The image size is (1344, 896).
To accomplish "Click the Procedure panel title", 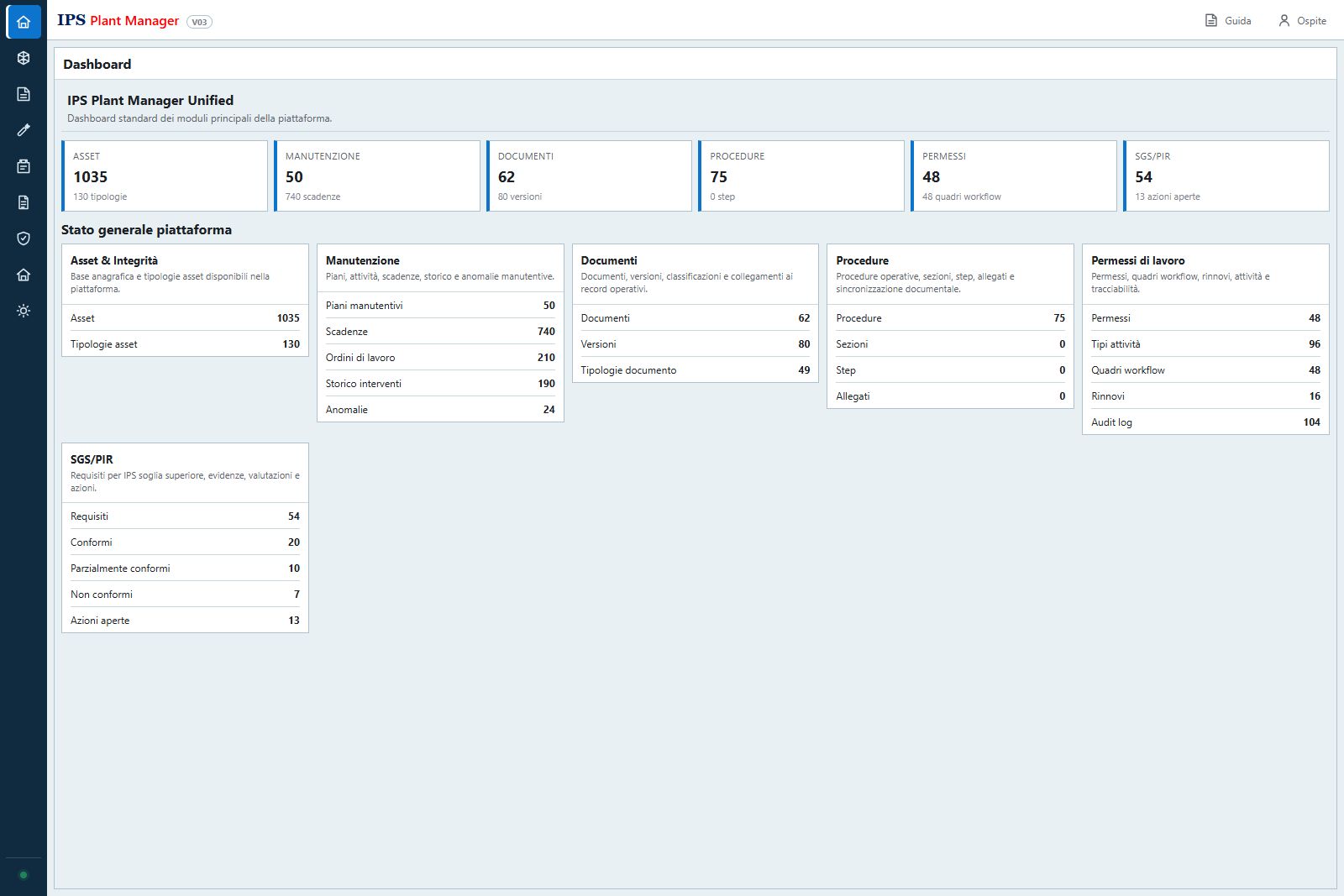I will [862, 260].
